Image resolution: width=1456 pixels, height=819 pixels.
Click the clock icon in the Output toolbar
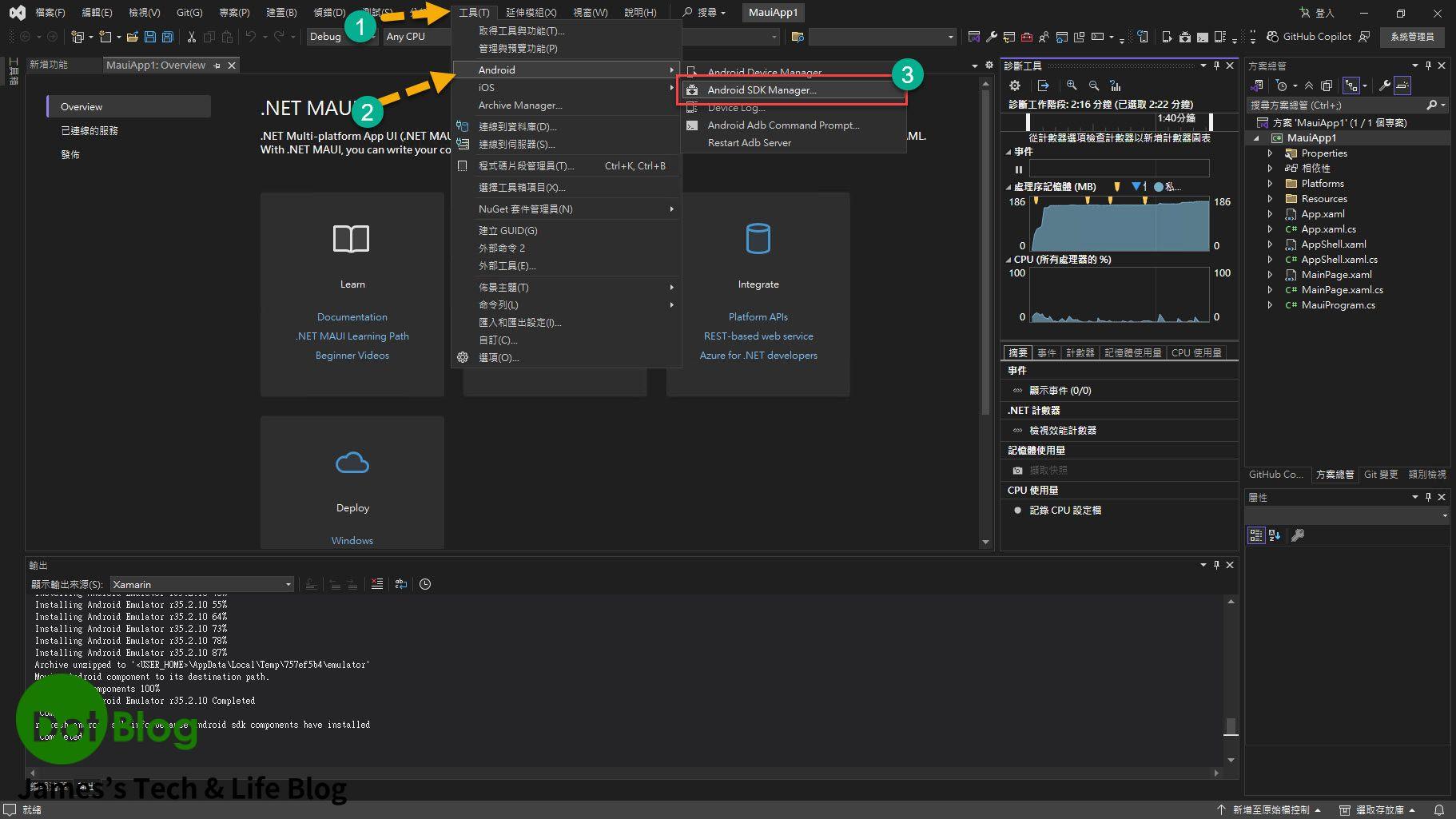(x=425, y=584)
